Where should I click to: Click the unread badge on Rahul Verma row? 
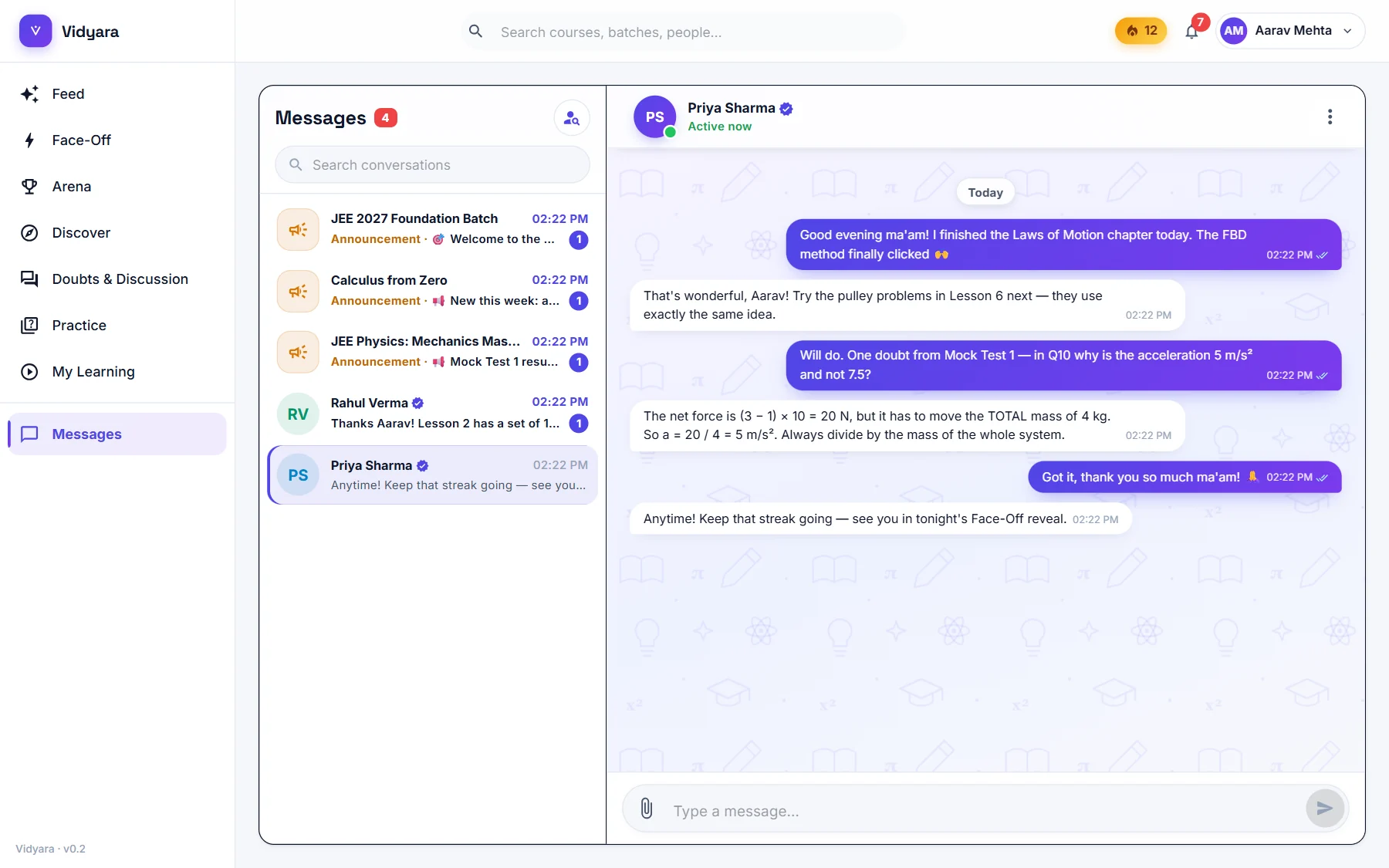pyautogui.click(x=579, y=424)
